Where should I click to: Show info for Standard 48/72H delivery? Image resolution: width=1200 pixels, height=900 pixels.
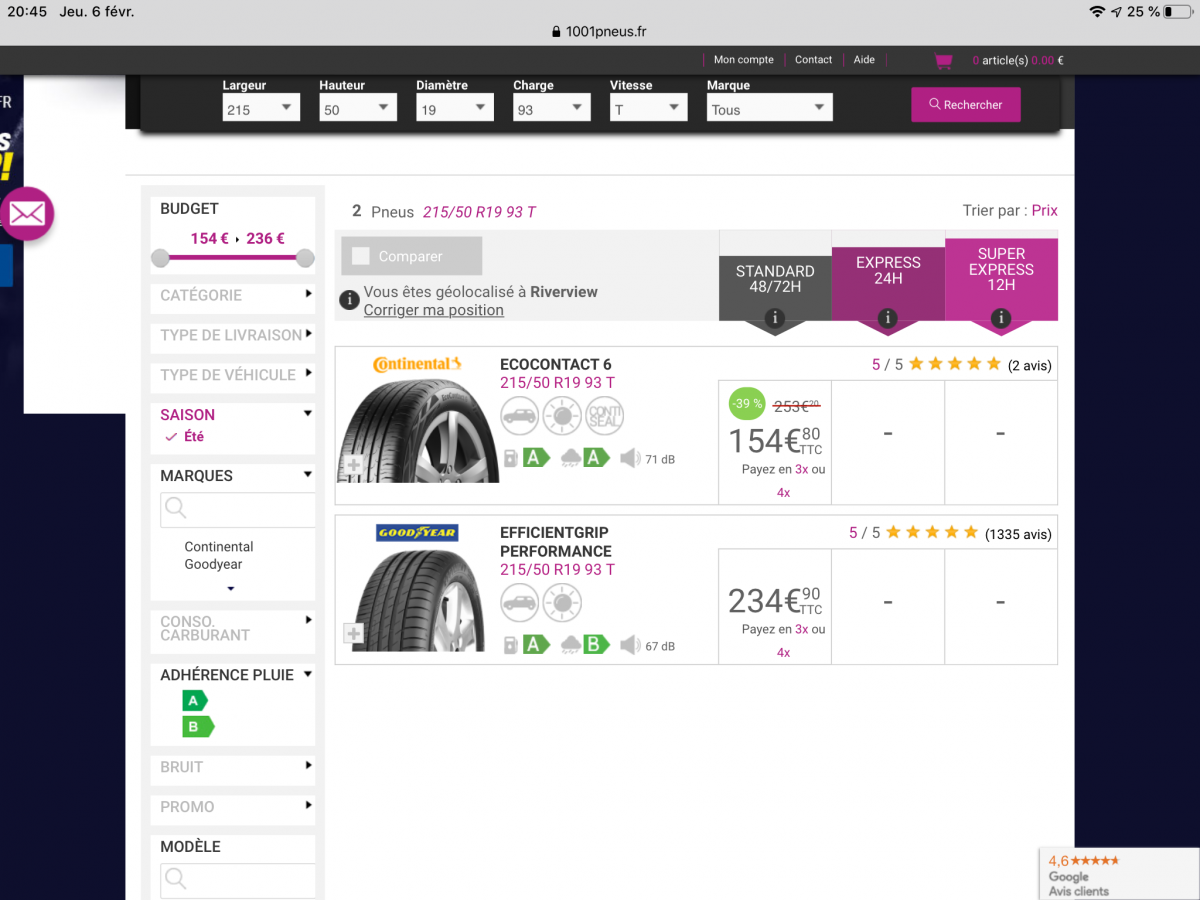tap(775, 318)
